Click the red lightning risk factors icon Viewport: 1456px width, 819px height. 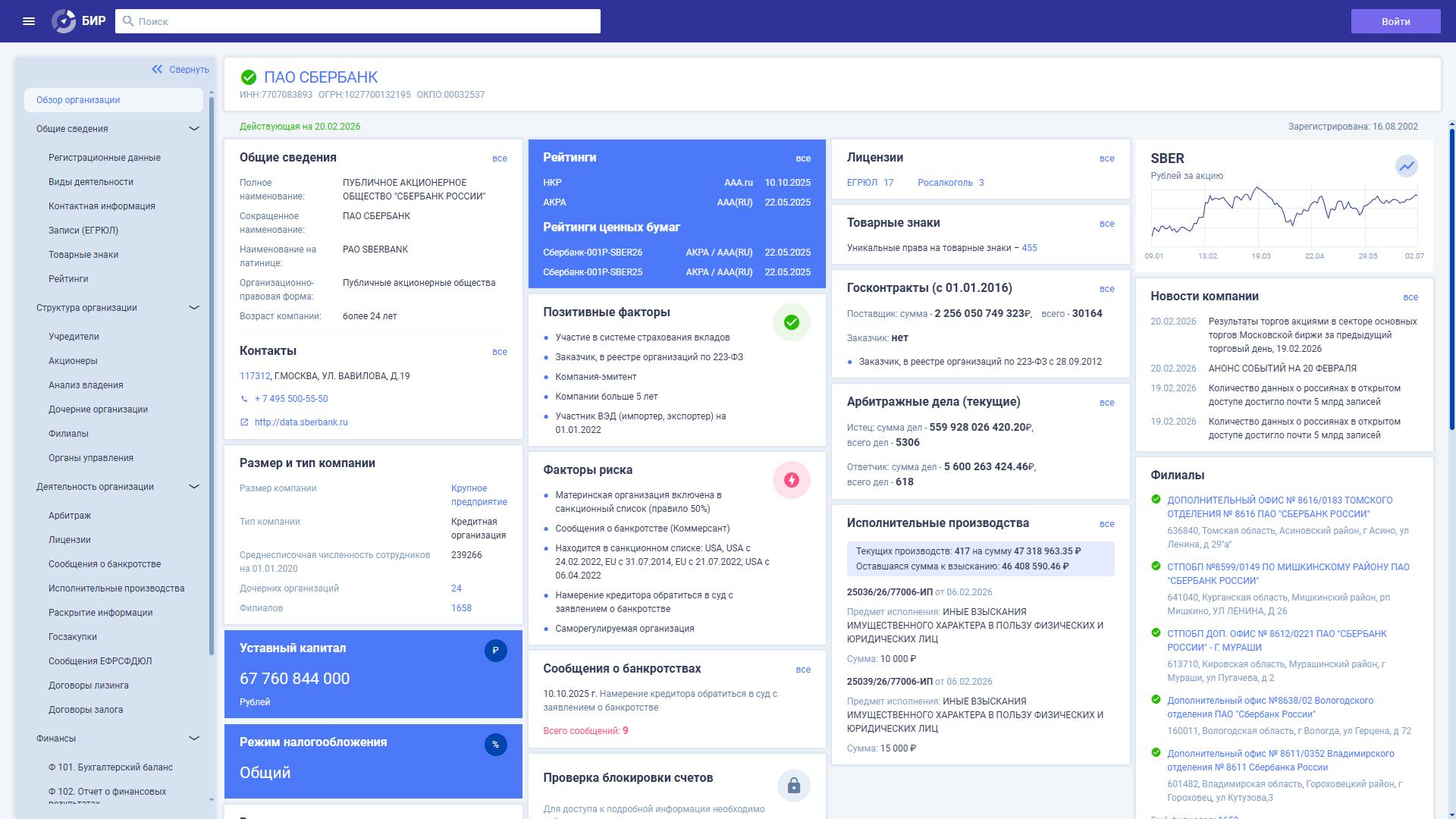point(791,480)
